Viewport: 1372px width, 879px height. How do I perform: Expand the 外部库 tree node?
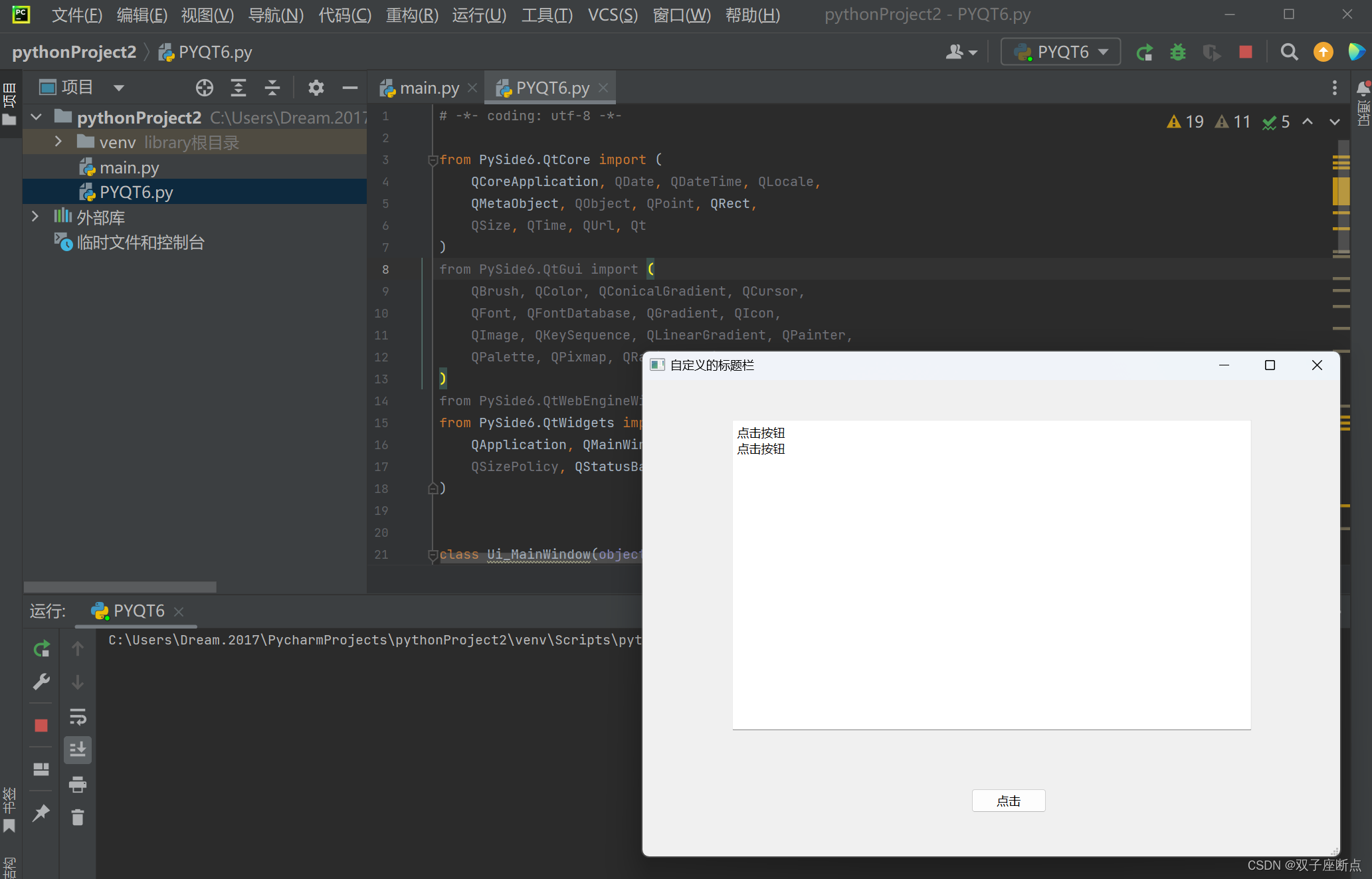(35, 217)
